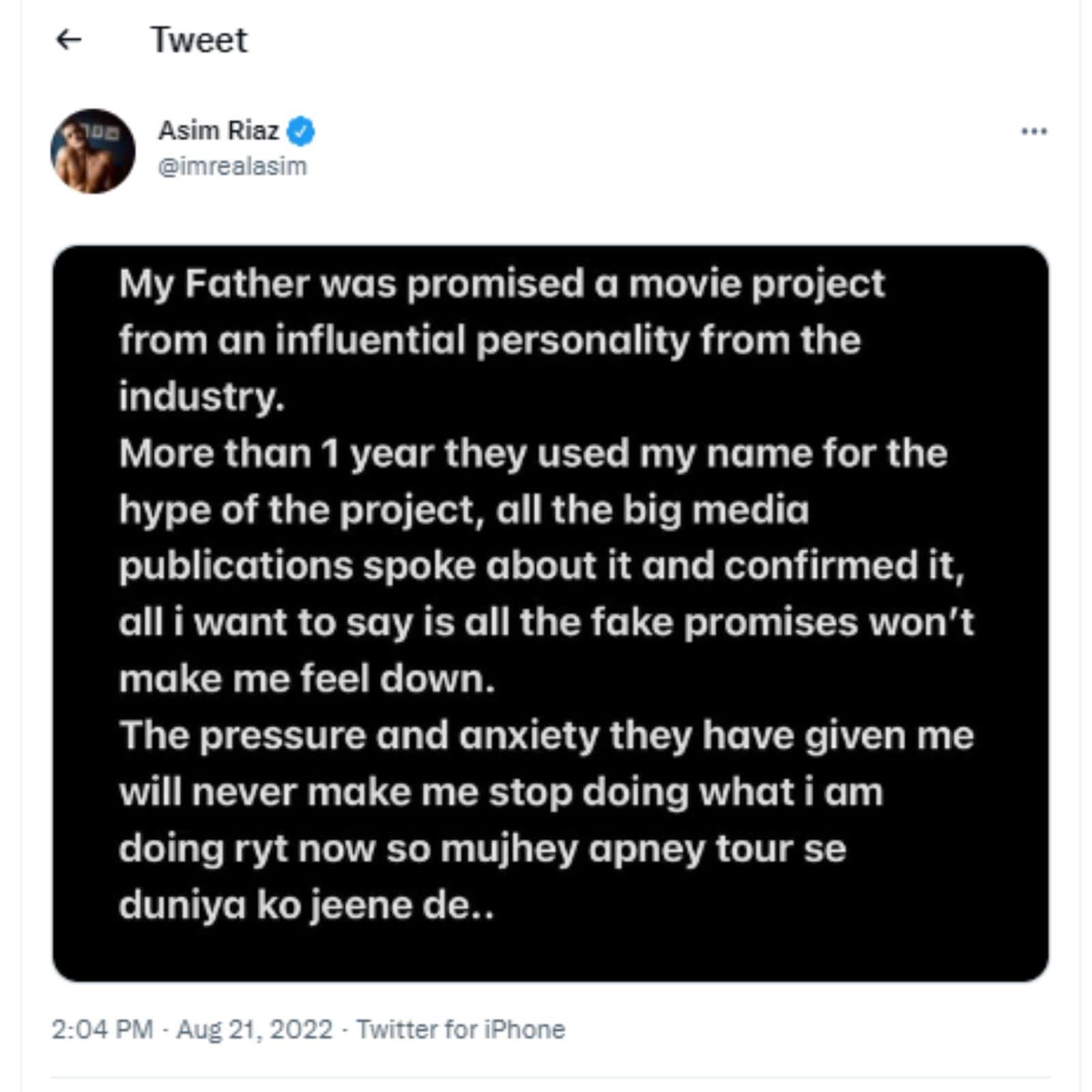
Task: Click 'from an influential personality' line
Action: coord(489,340)
